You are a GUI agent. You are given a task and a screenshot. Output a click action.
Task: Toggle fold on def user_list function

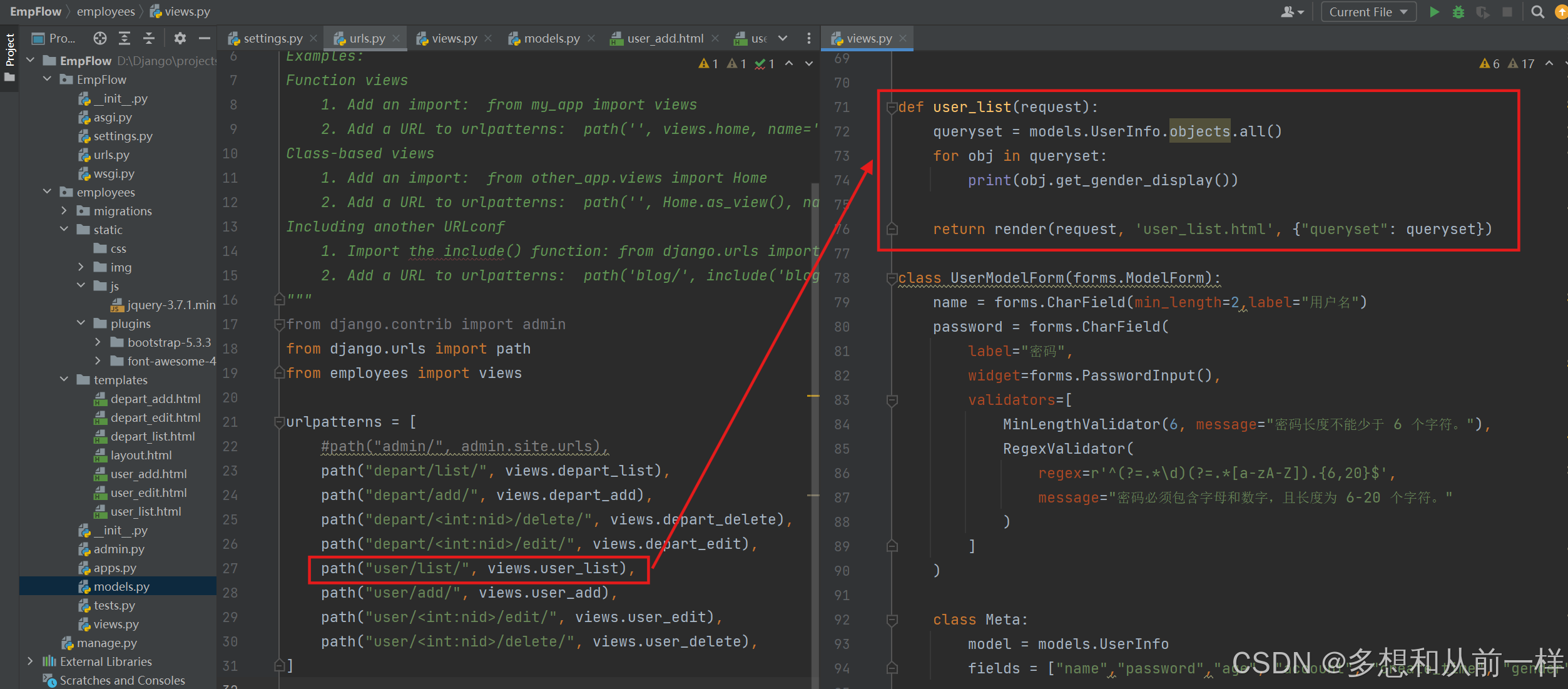click(x=892, y=108)
